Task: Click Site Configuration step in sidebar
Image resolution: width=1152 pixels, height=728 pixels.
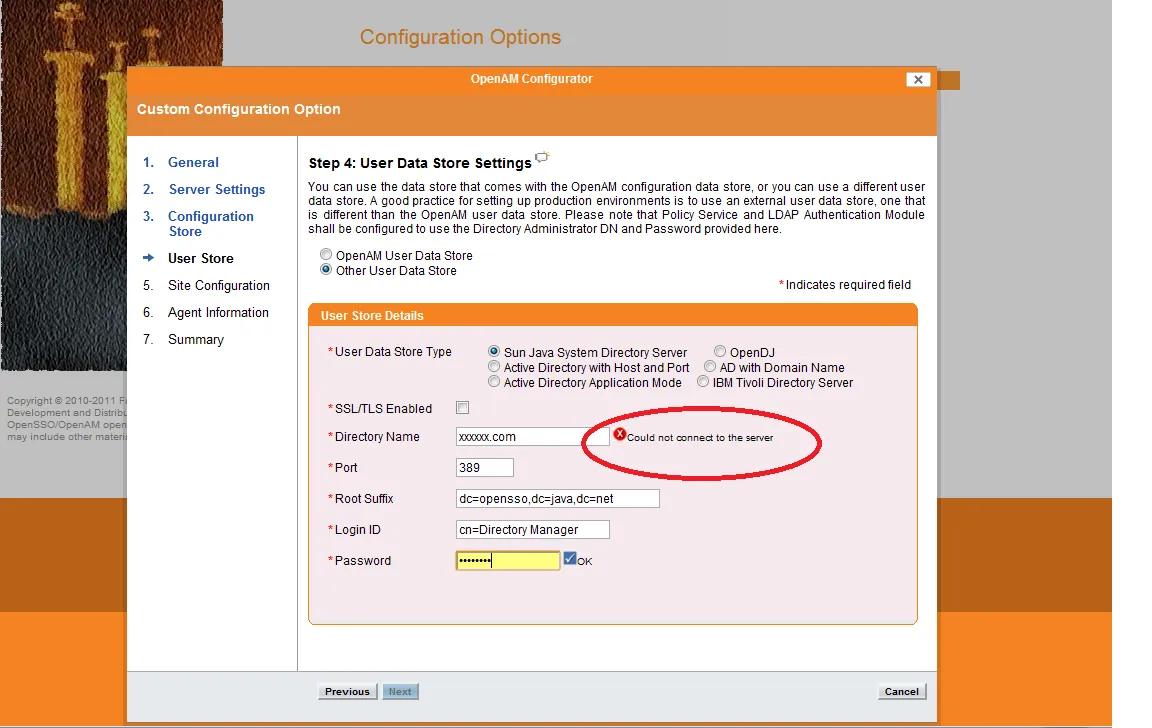Action: coord(218,286)
